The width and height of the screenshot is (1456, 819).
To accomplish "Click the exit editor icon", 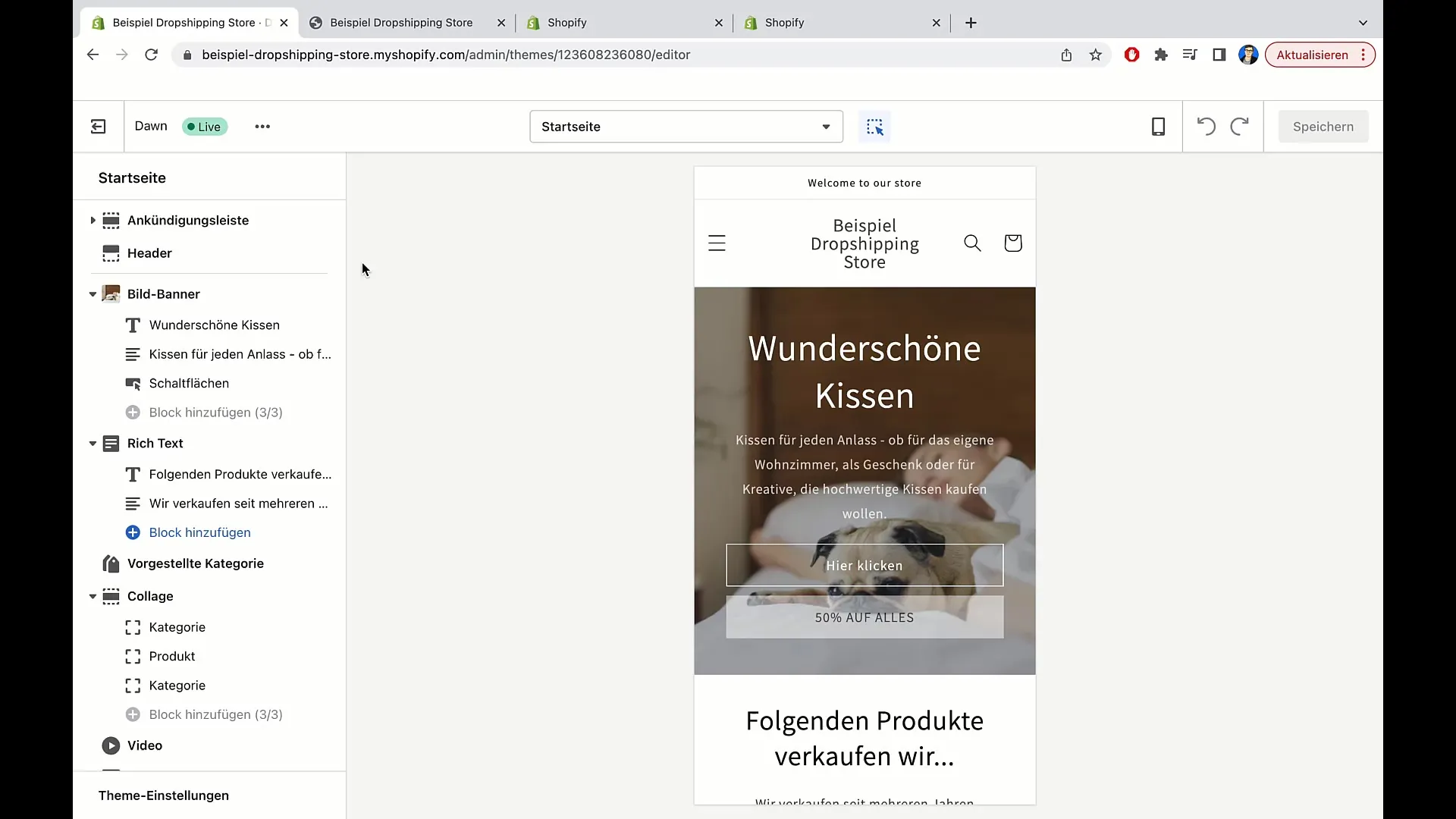I will (x=98, y=126).
